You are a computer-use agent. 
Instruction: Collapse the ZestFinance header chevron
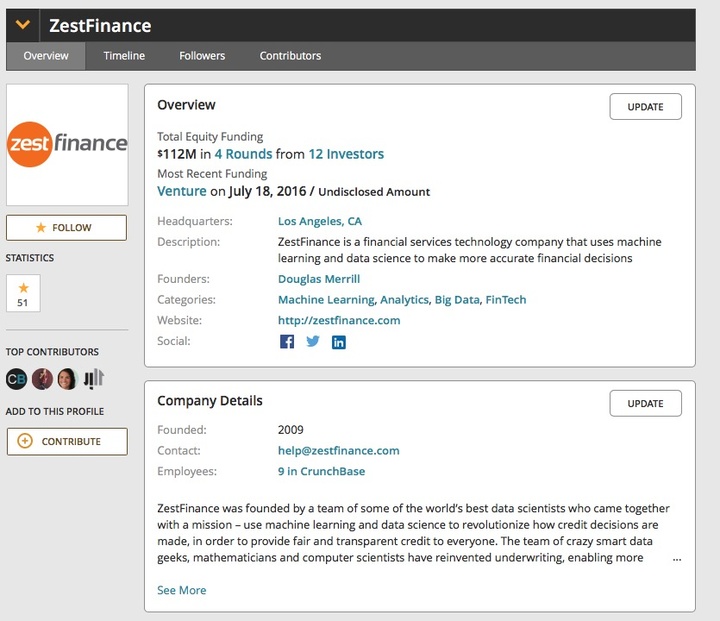click(22, 25)
